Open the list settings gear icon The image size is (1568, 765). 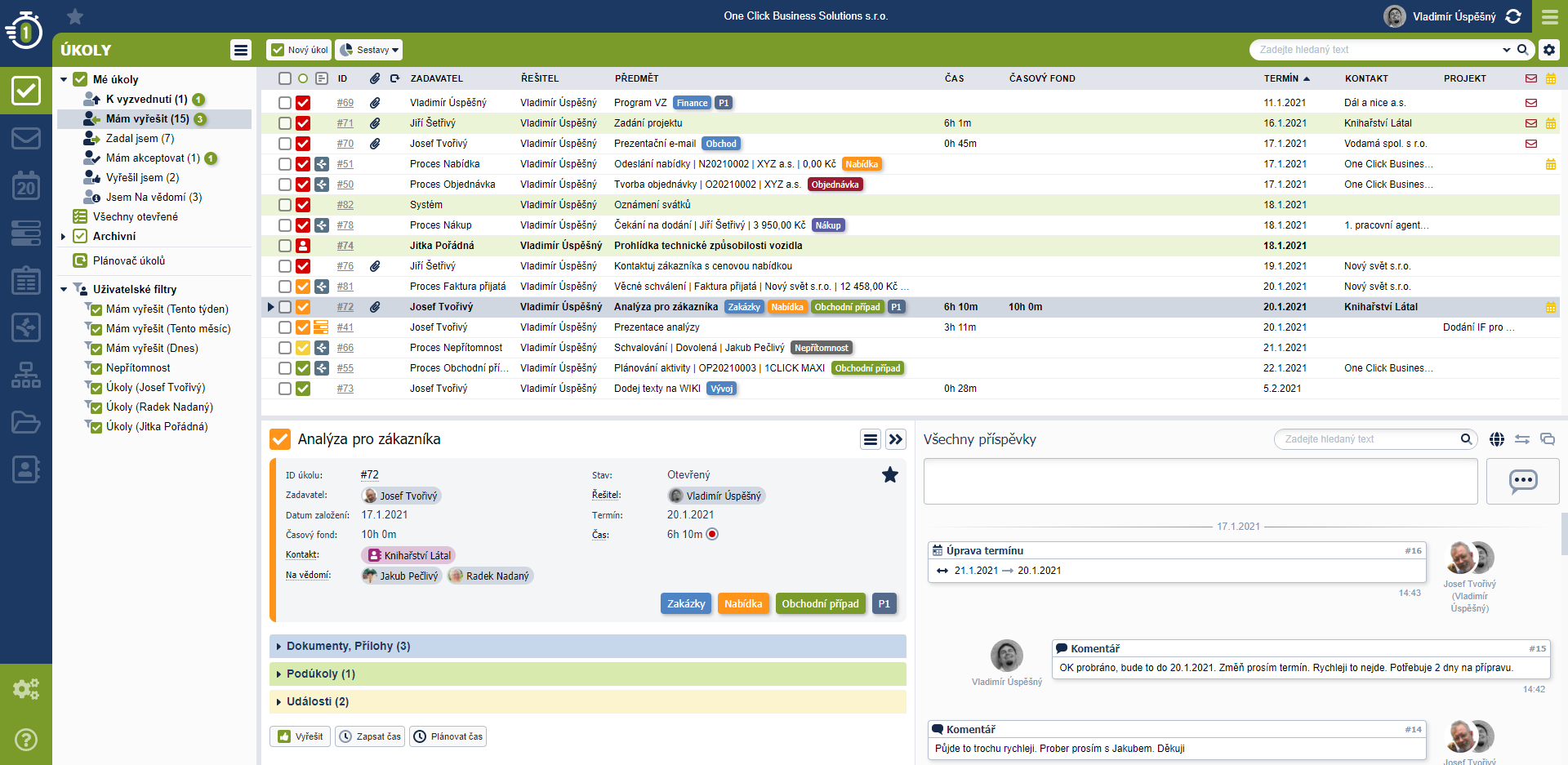(1549, 50)
